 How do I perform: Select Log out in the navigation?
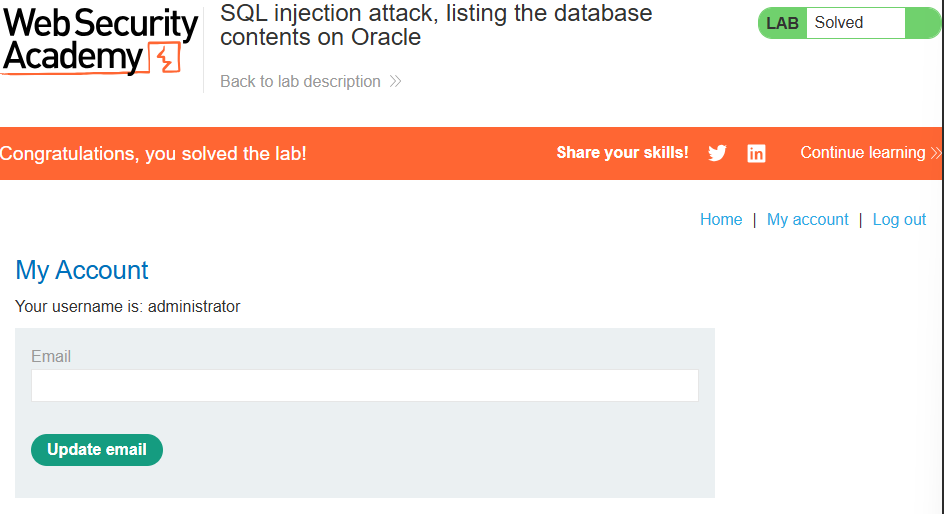coord(899,220)
